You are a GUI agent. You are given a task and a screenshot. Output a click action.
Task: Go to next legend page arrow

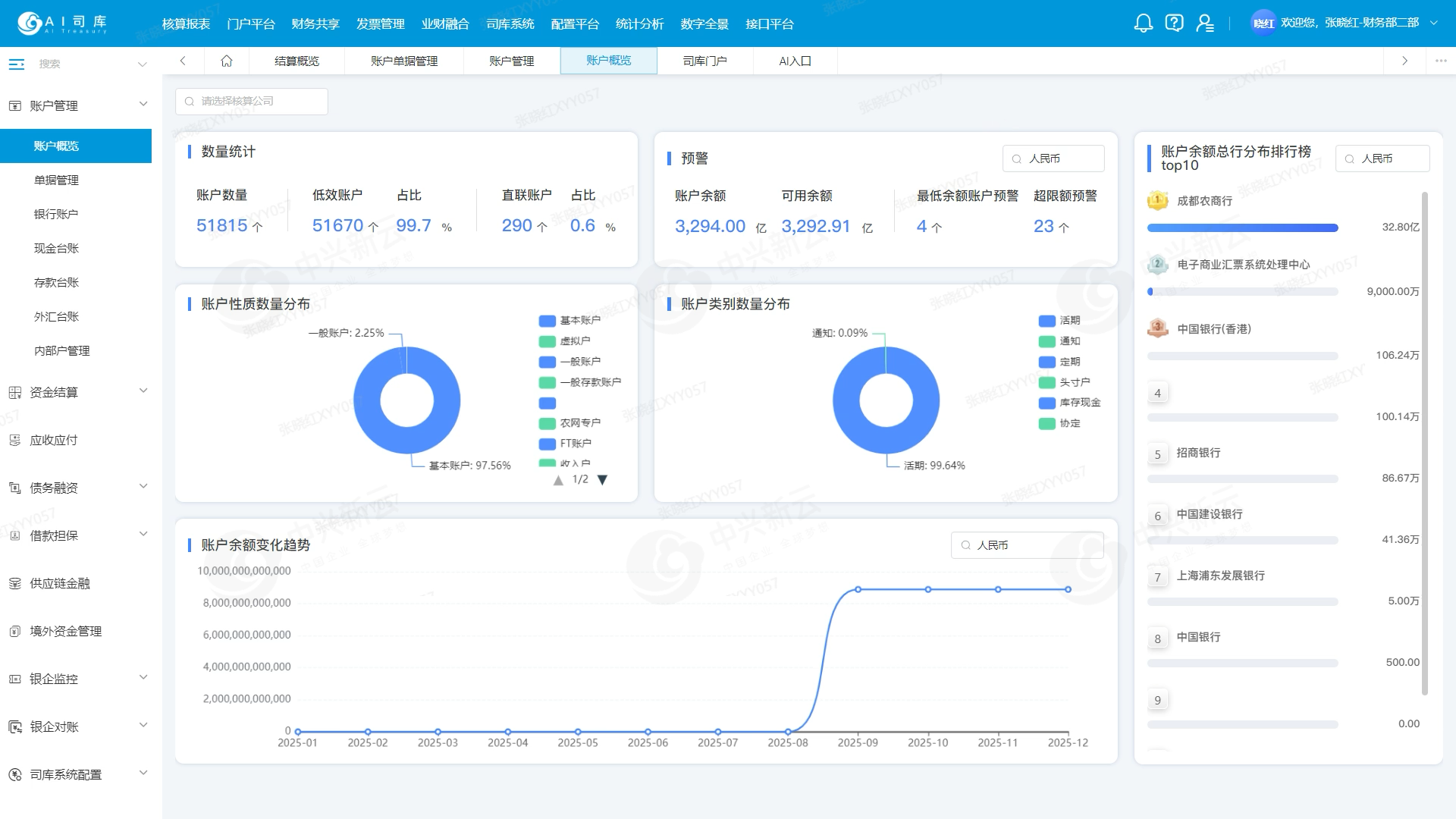coord(603,480)
